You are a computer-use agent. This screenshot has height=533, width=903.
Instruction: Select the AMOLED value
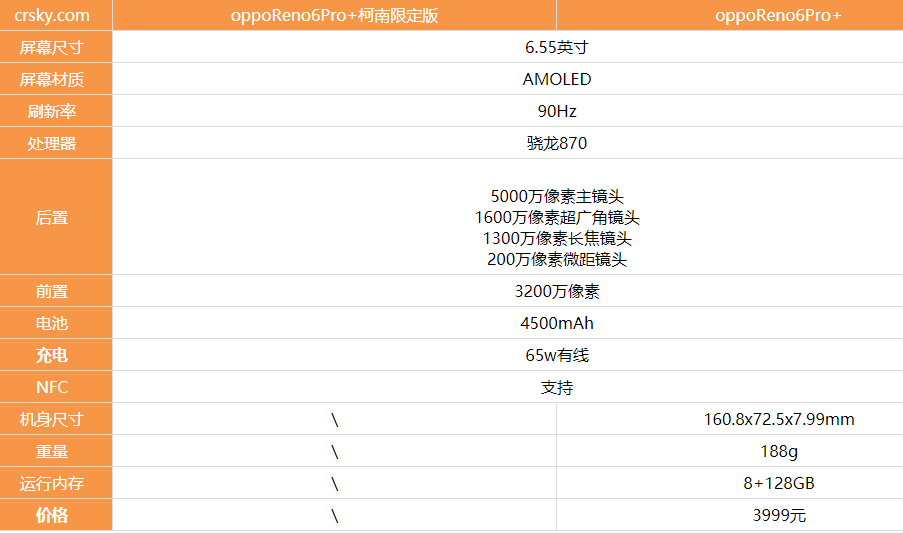coord(557,79)
